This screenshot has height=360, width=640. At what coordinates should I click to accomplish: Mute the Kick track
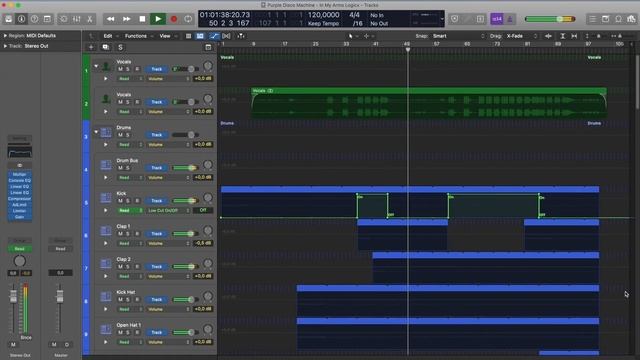[120, 201]
